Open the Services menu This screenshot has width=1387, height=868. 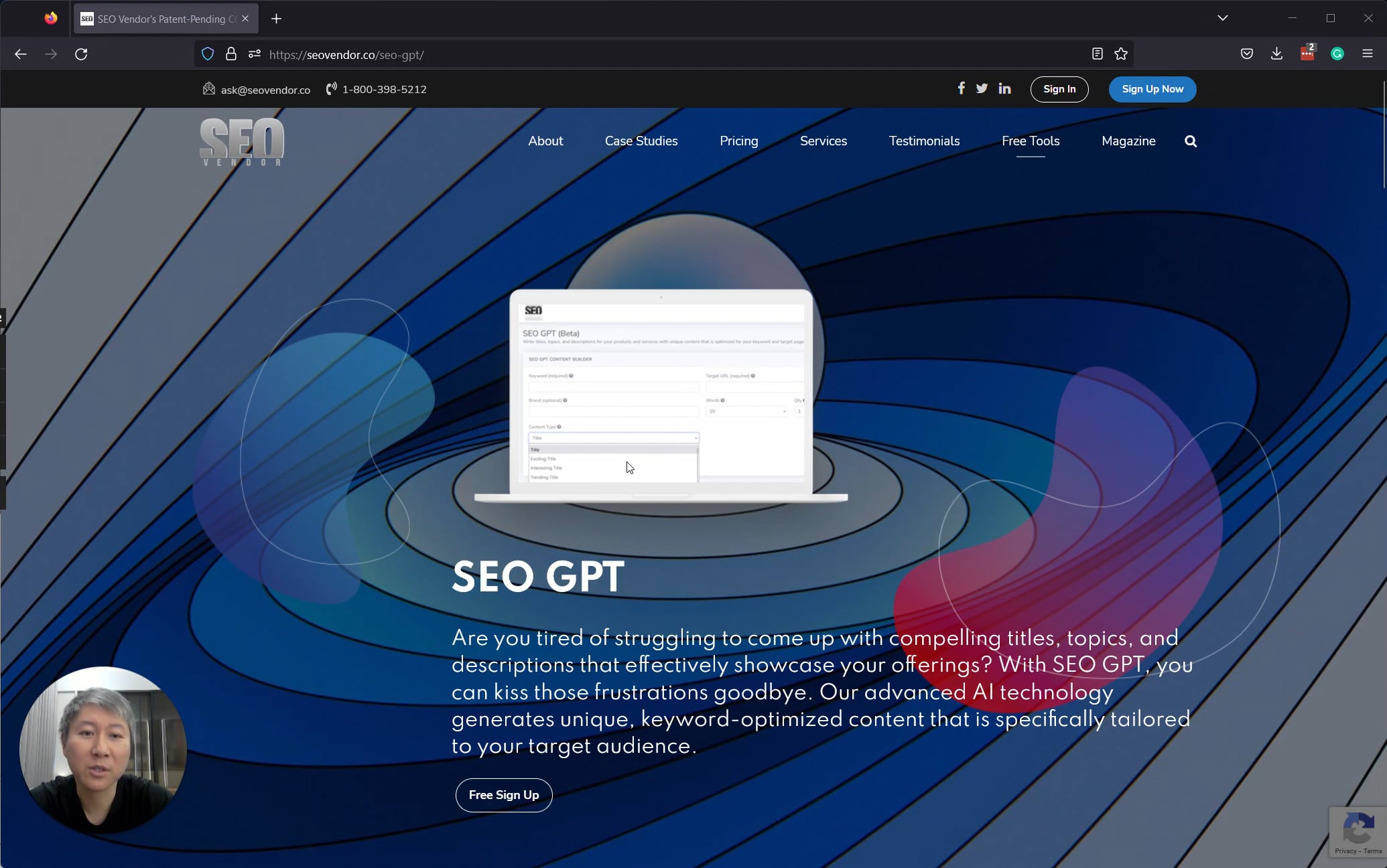[x=823, y=141]
